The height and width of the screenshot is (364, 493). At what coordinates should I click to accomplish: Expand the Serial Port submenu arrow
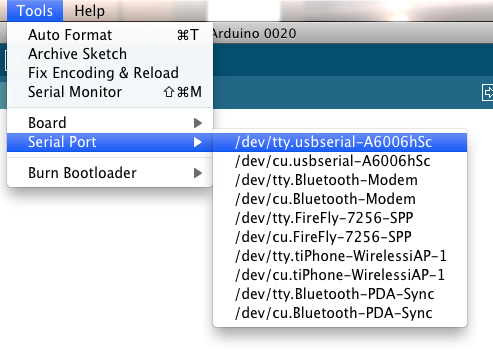click(x=198, y=142)
